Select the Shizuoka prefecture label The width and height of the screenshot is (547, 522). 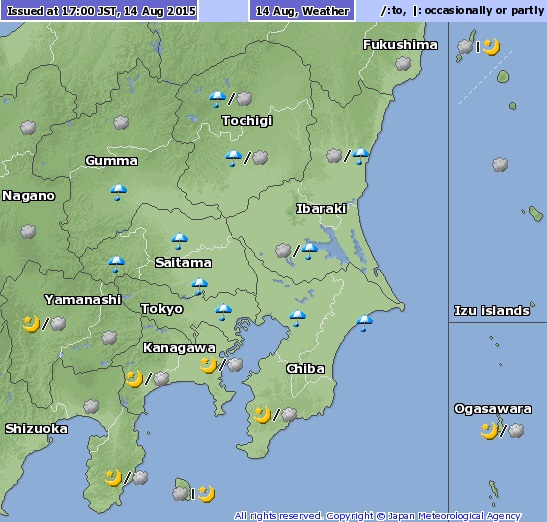[36, 428]
